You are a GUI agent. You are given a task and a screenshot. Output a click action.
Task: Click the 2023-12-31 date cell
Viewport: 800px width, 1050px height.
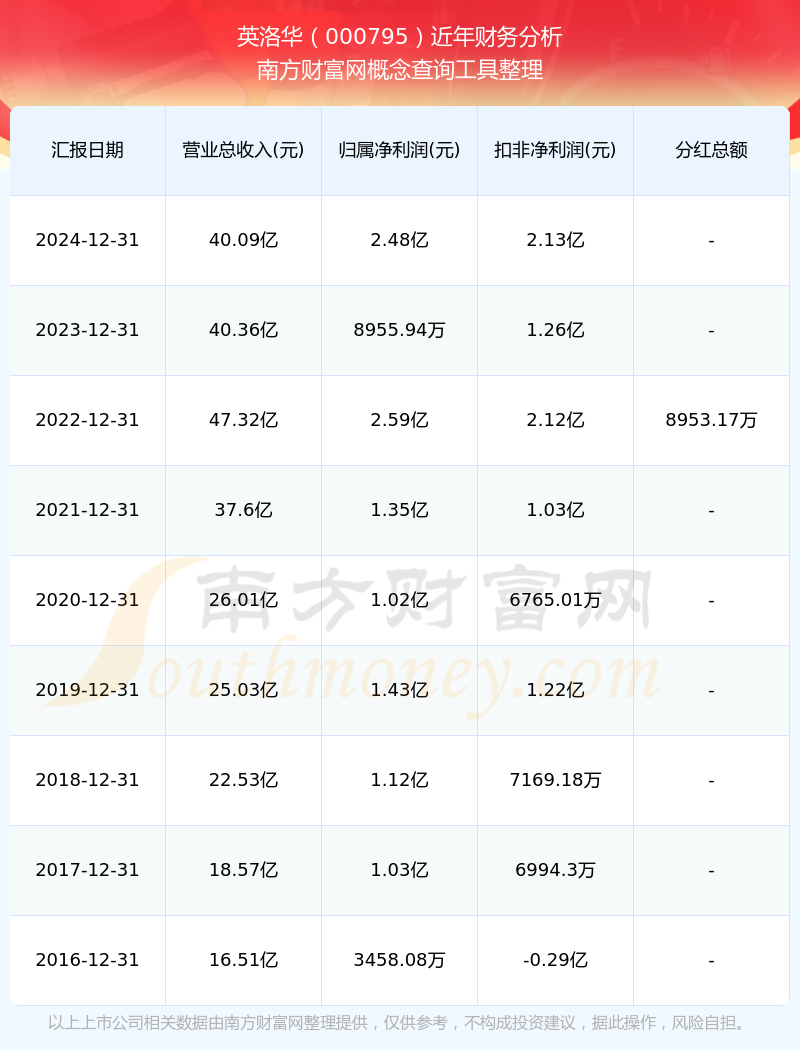pyautogui.click(x=88, y=330)
